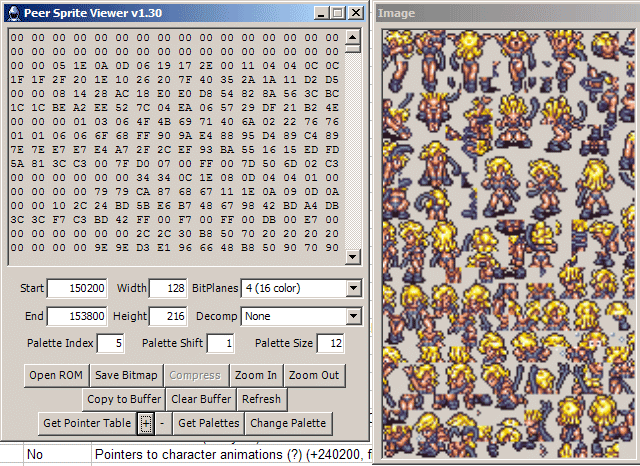
Task: Click the 'No' cell in background spreadsheet
Action: 58,454
